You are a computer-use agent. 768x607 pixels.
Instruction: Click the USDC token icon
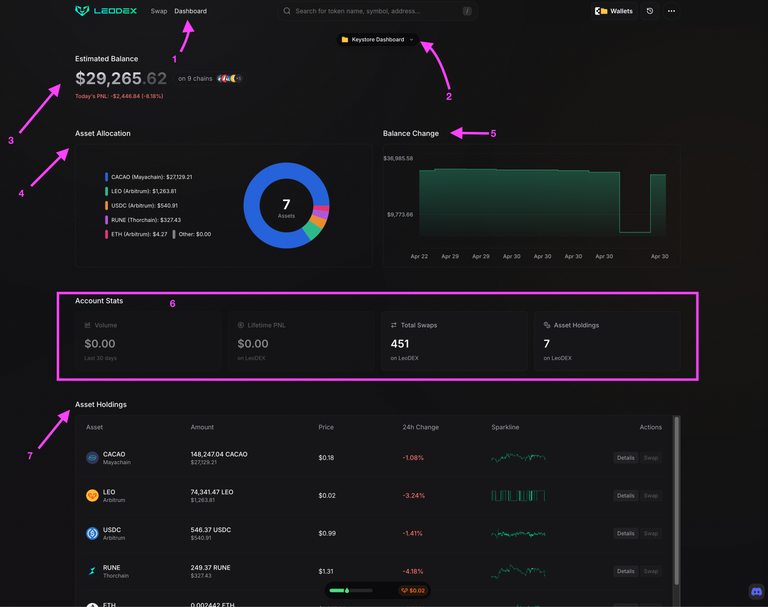coord(92,533)
